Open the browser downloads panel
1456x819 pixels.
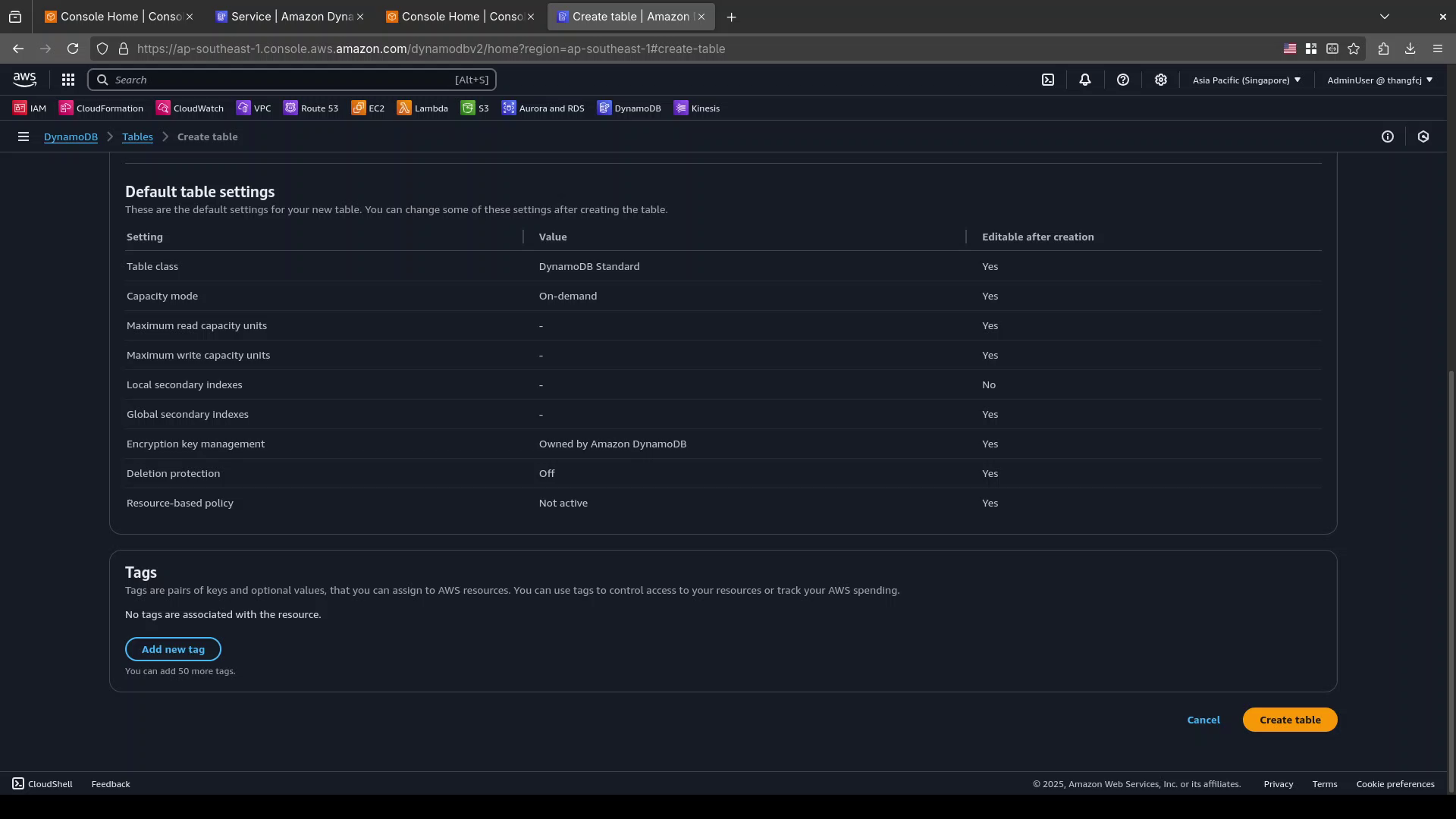(x=1410, y=49)
